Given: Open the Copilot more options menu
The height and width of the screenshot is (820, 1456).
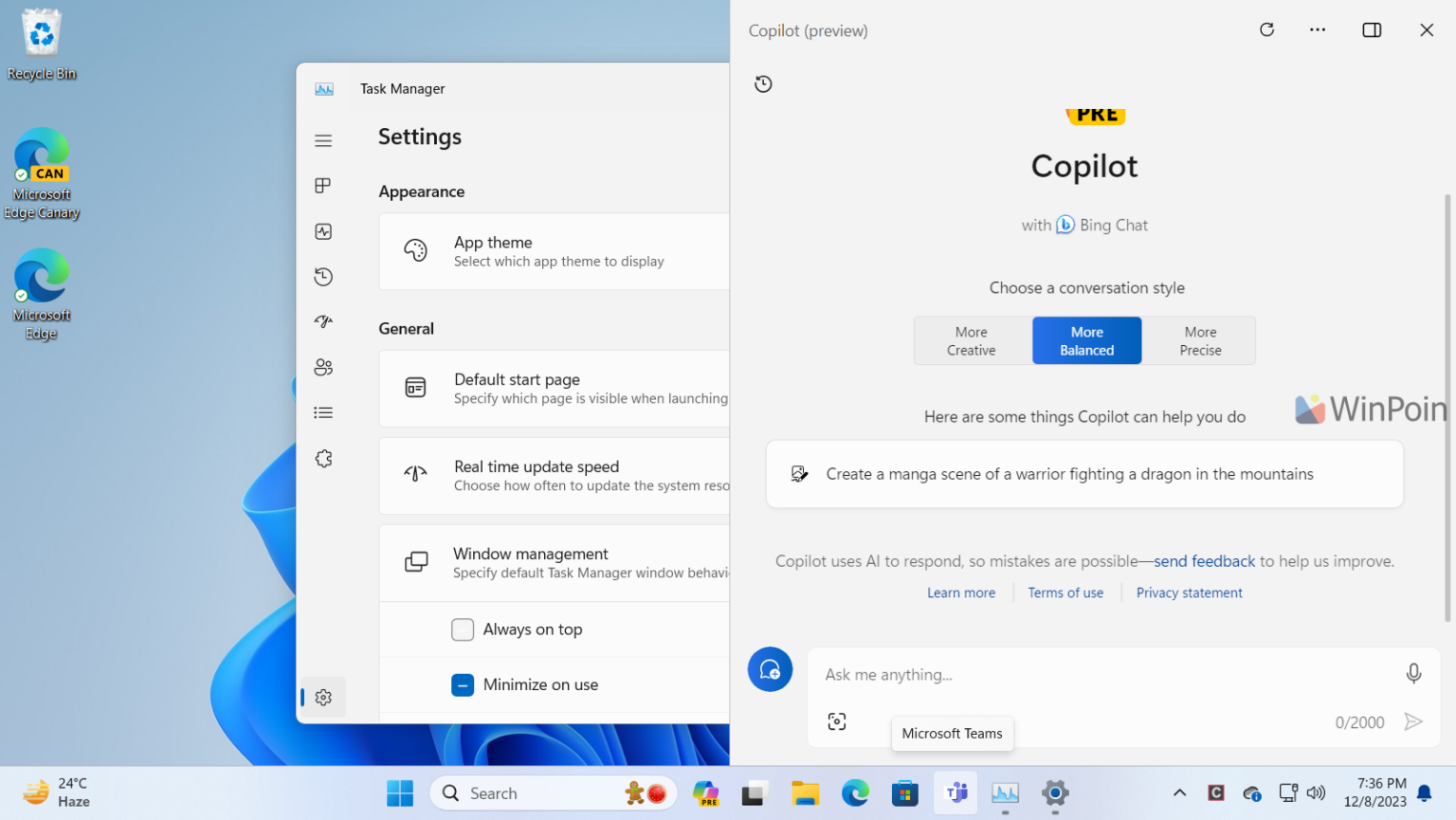Looking at the screenshot, I should [x=1318, y=29].
